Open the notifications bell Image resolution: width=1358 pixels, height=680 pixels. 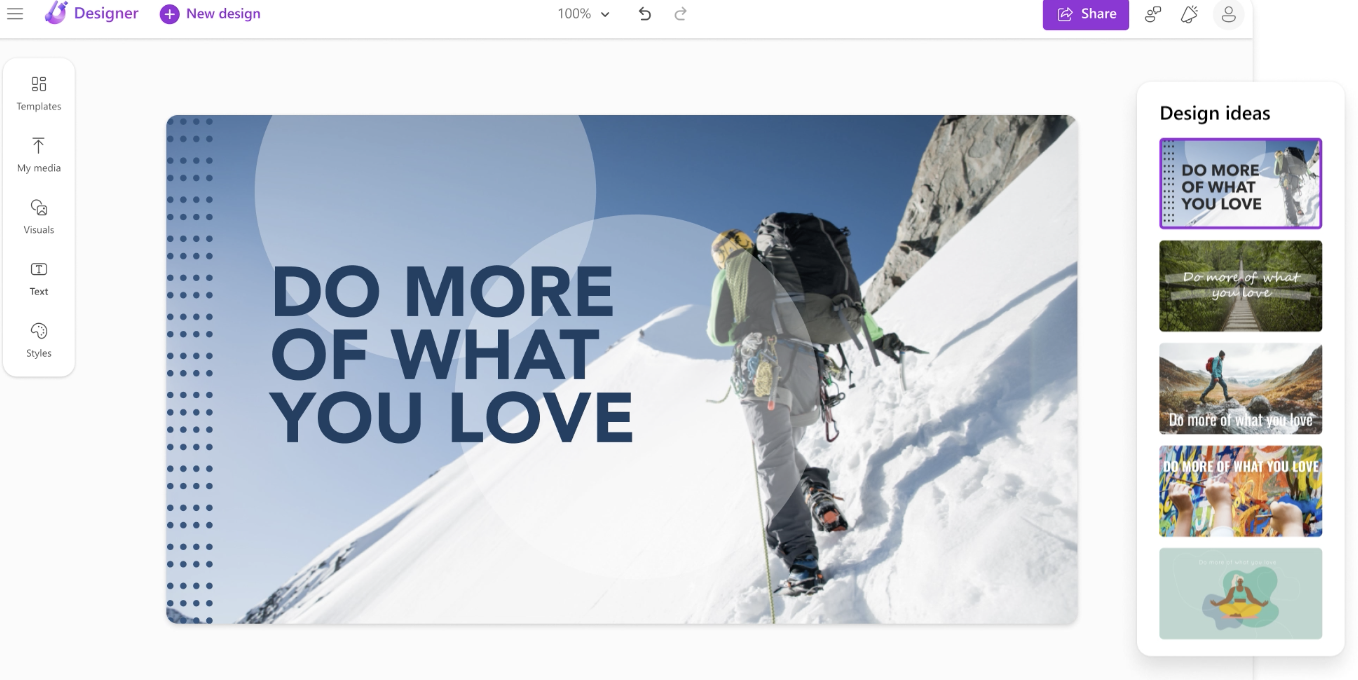point(1189,14)
